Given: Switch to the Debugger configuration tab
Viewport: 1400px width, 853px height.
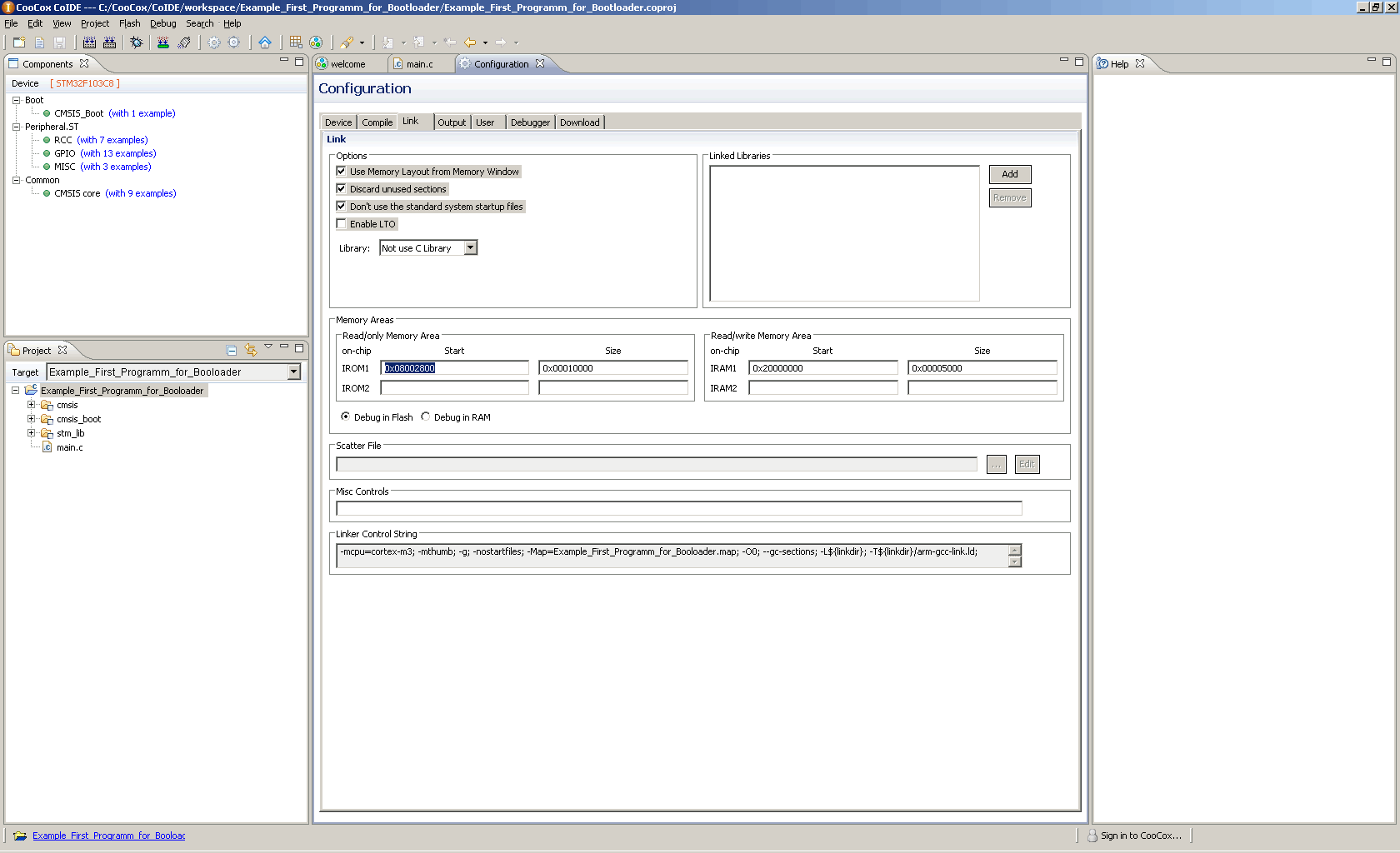Looking at the screenshot, I should tap(530, 122).
